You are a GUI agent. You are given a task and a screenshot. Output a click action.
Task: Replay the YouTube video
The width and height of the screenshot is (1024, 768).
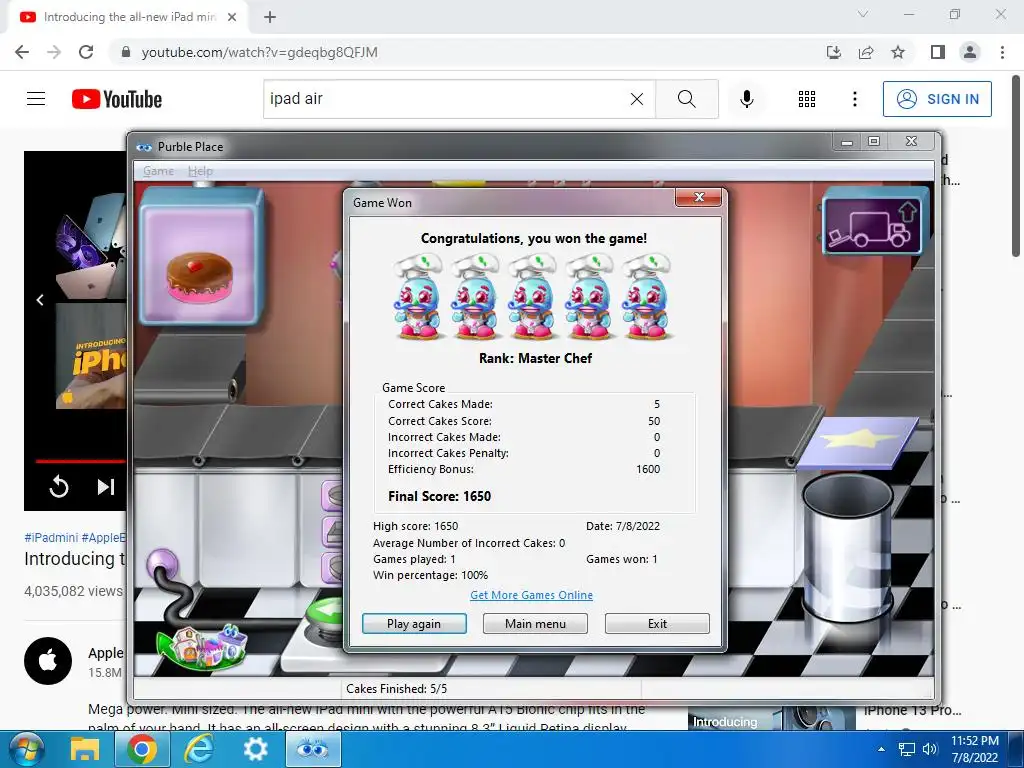[x=59, y=487]
